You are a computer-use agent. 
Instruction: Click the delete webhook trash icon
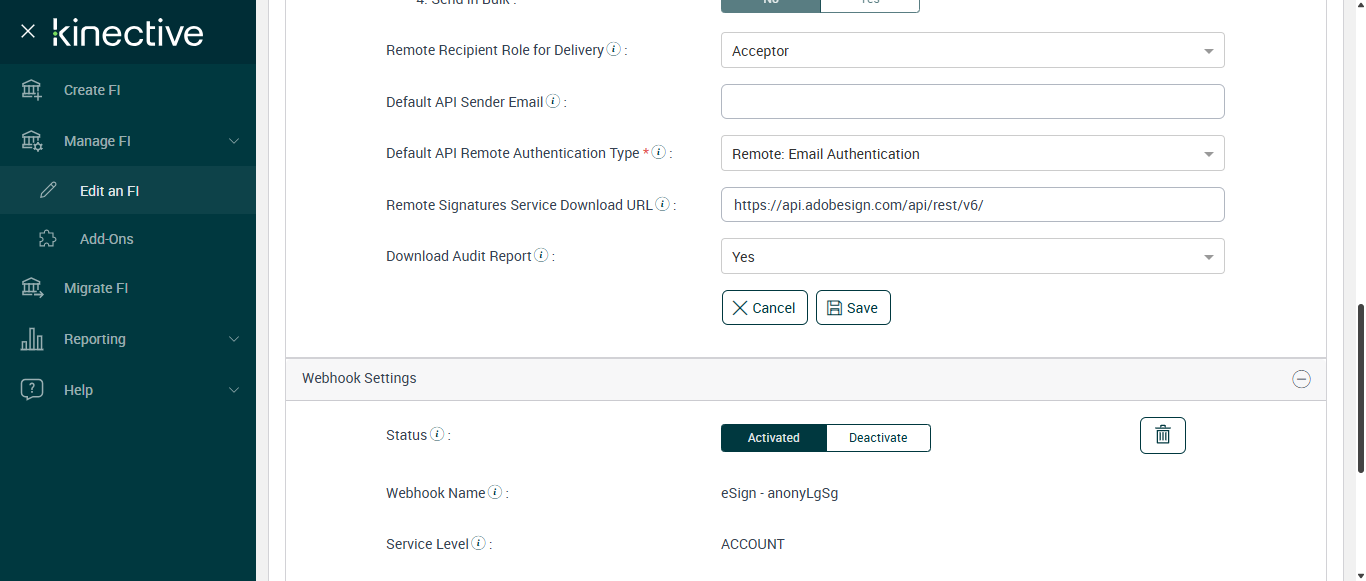point(1162,435)
